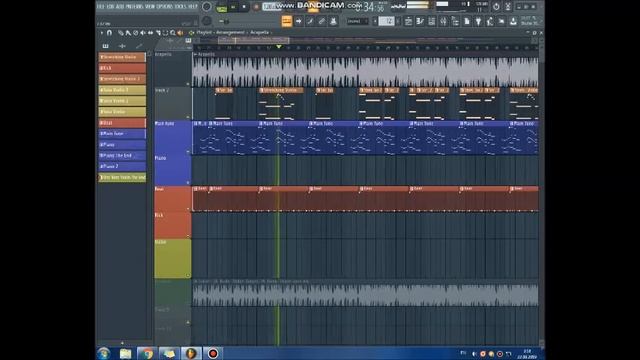
Task: Select the Kick track header
Action: [173, 225]
